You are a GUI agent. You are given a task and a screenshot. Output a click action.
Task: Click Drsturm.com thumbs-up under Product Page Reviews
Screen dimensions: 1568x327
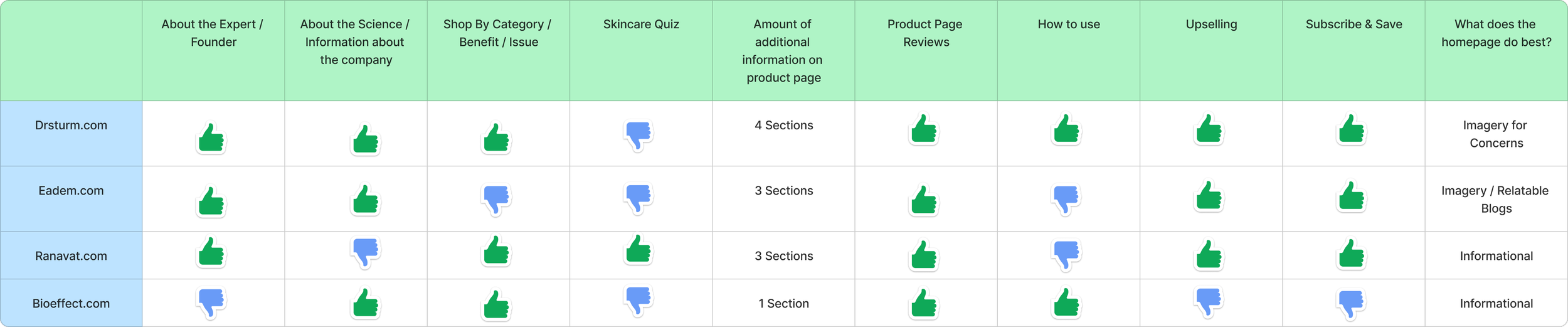tap(924, 129)
